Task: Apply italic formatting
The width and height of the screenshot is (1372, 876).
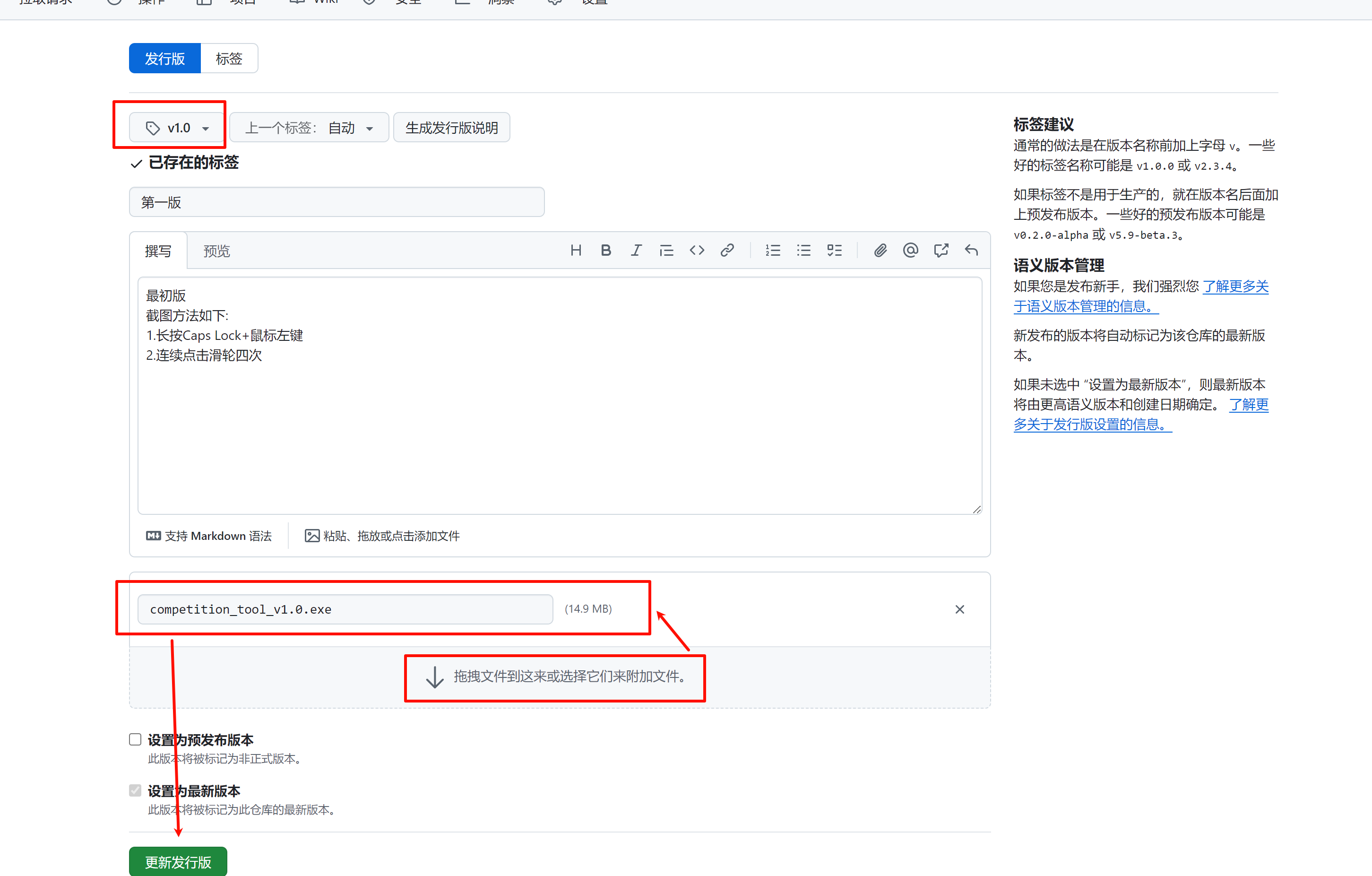Action: [637, 250]
